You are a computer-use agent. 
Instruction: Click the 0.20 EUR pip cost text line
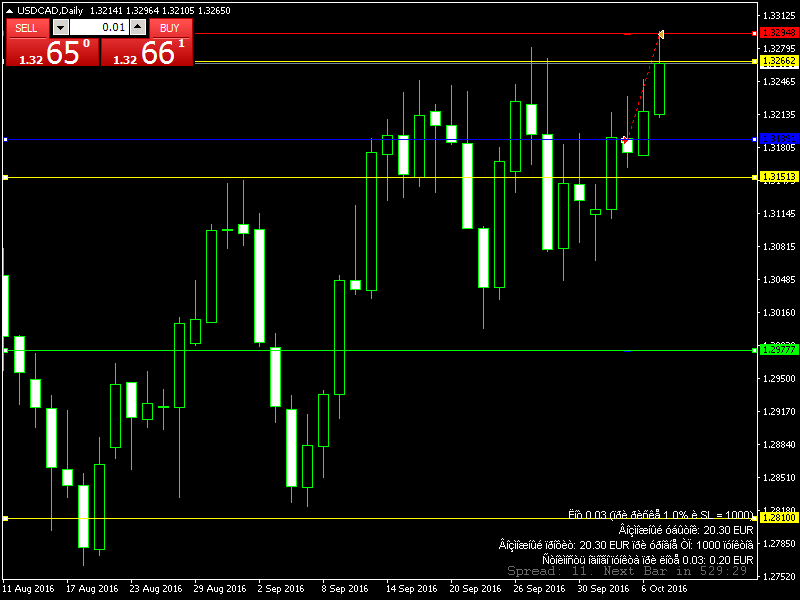click(648, 560)
